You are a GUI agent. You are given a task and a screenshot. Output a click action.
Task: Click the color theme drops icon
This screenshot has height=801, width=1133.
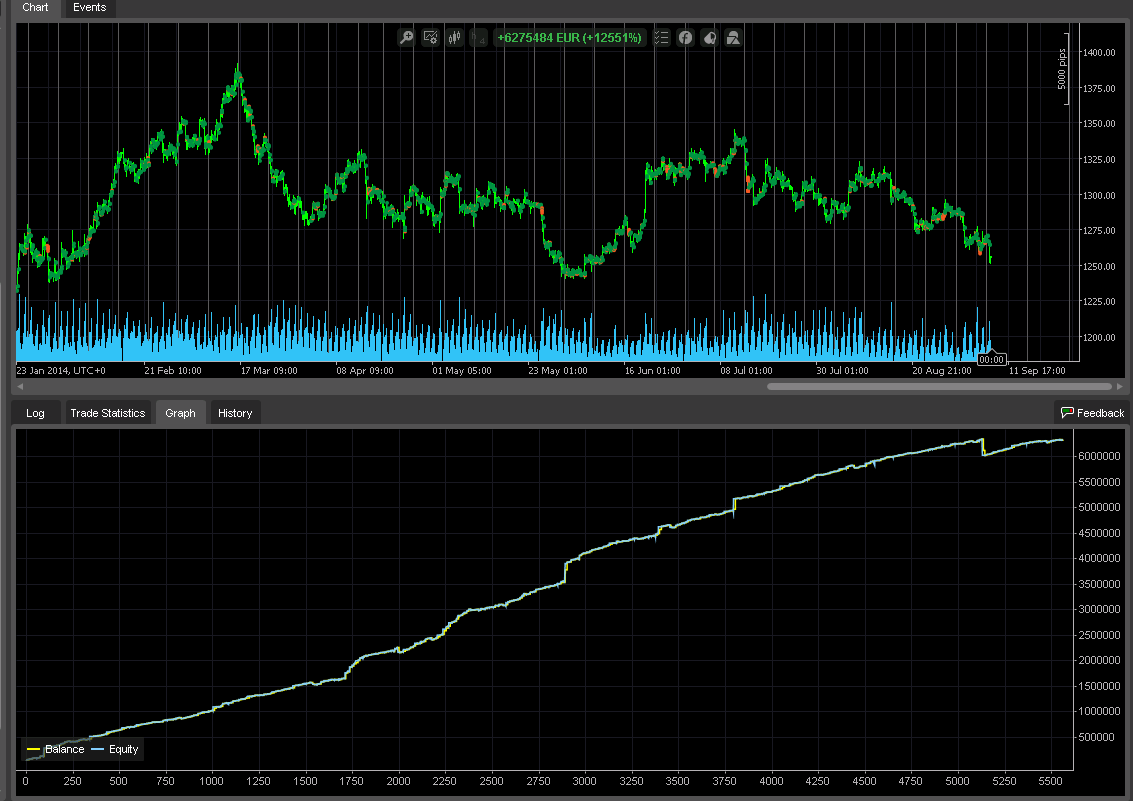[710, 38]
